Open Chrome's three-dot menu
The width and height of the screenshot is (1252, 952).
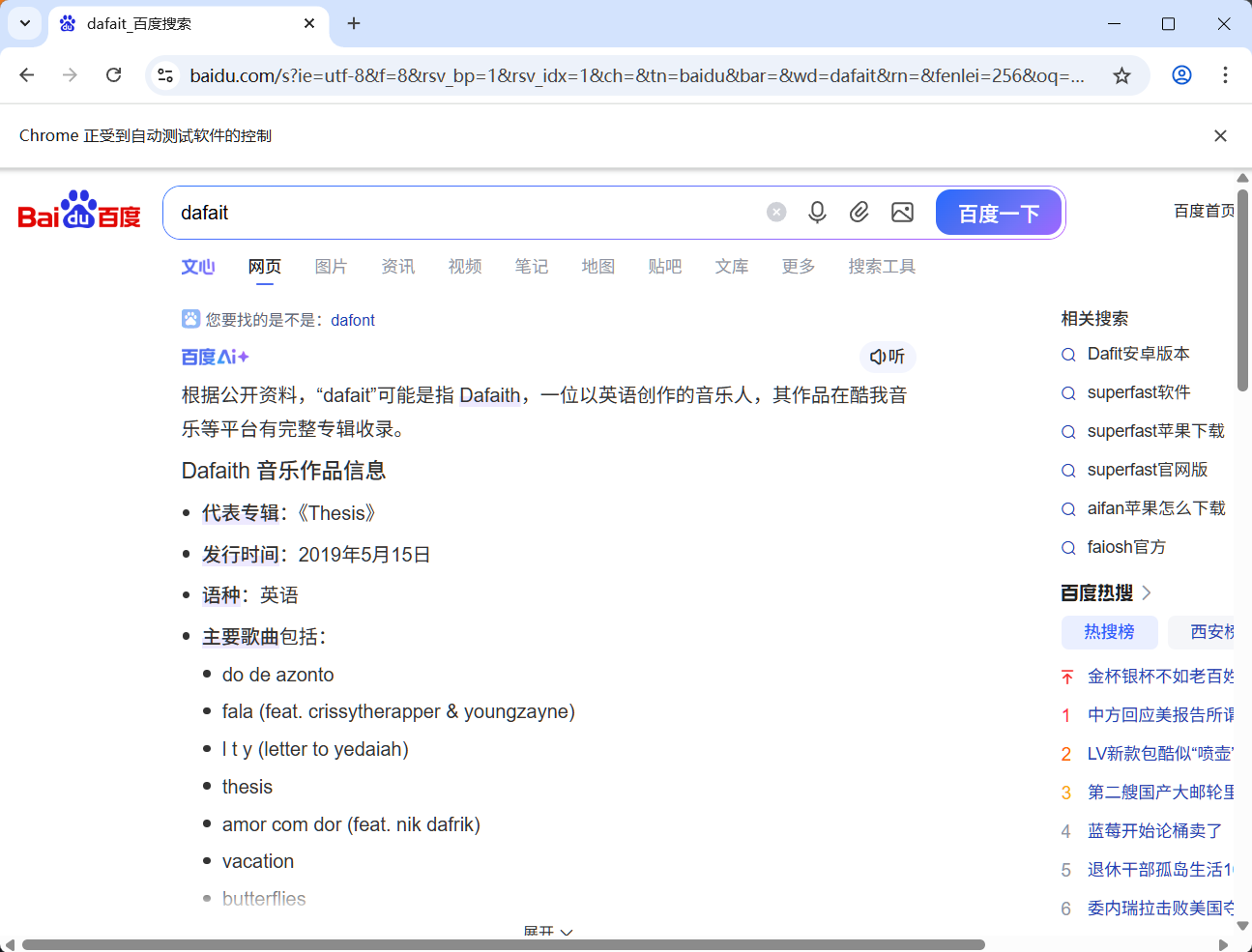[1225, 75]
